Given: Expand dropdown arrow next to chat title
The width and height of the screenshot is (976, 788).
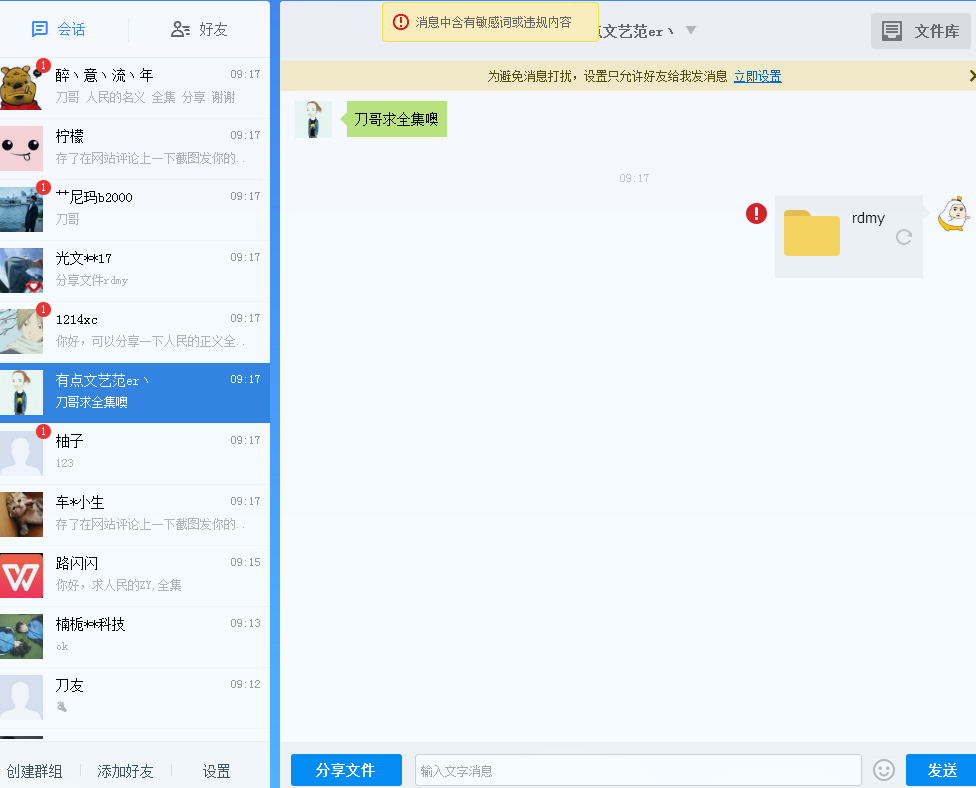Looking at the screenshot, I should point(690,31).
